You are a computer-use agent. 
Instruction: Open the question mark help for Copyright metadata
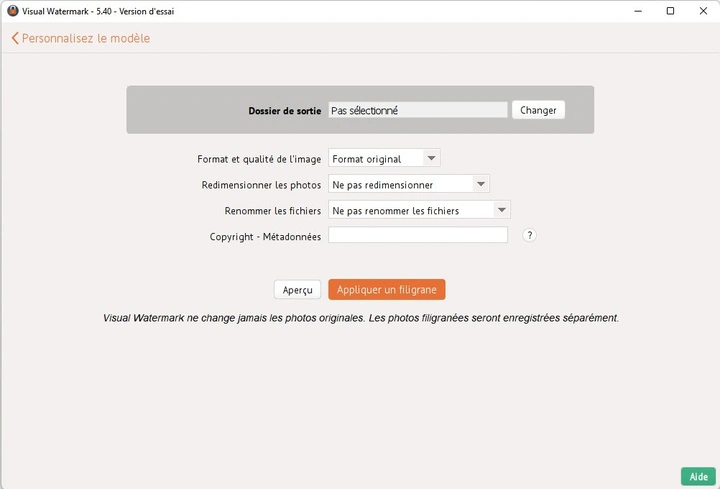point(529,235)
